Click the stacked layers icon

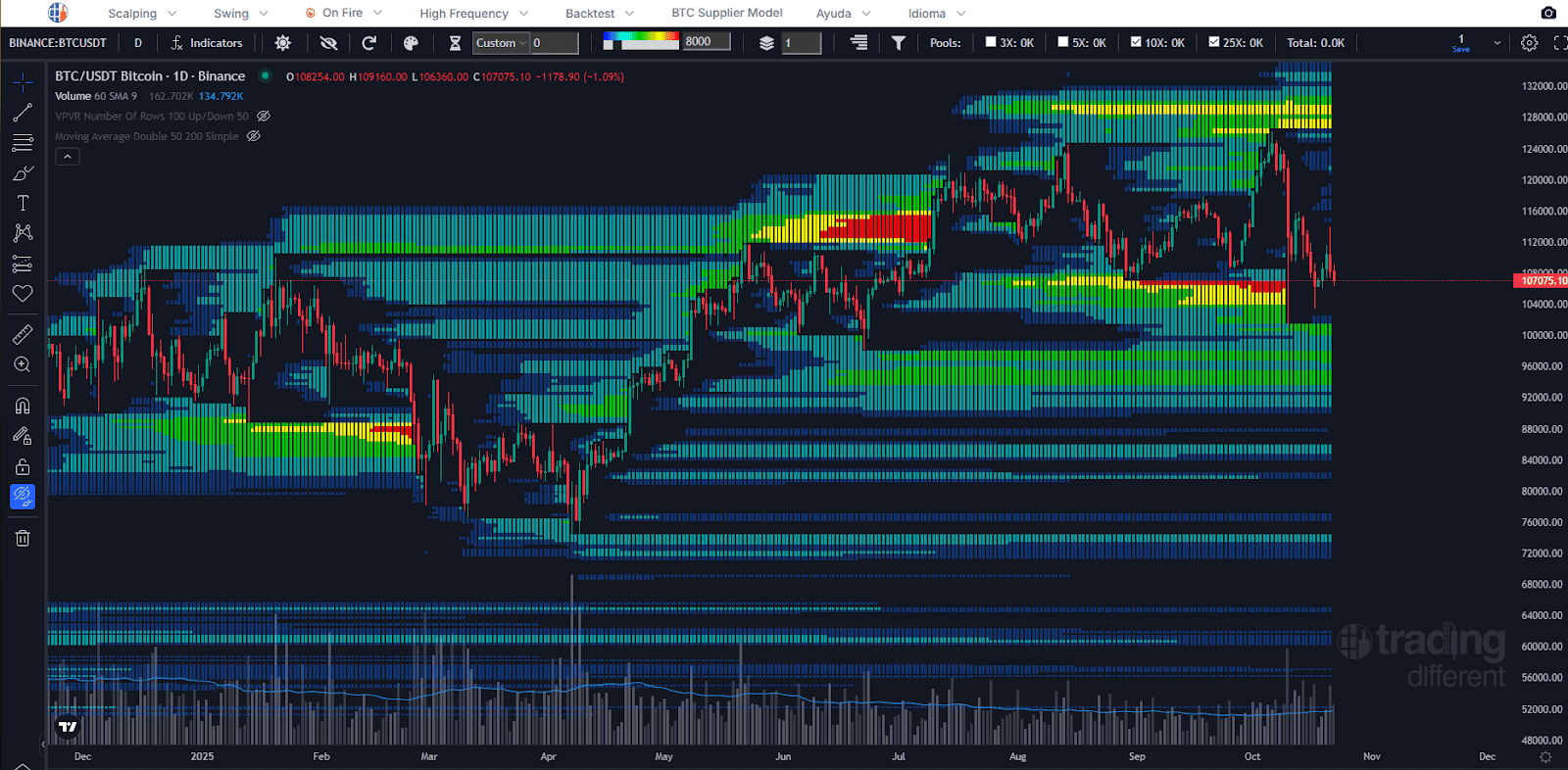766,43
